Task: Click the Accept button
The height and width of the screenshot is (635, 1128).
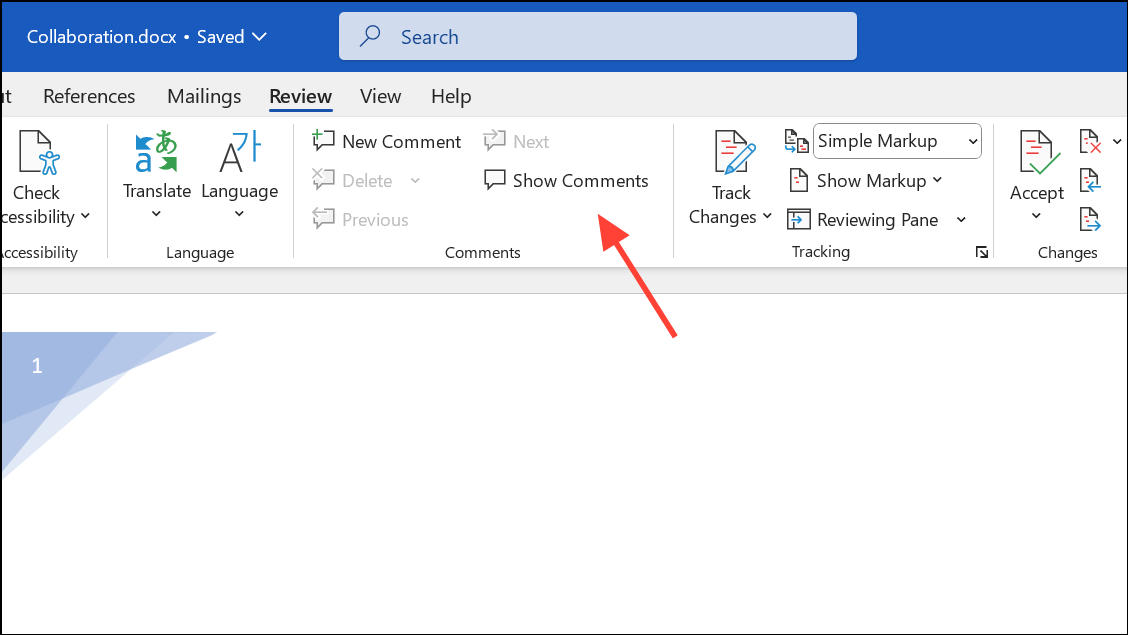Action: [1036, 170]
